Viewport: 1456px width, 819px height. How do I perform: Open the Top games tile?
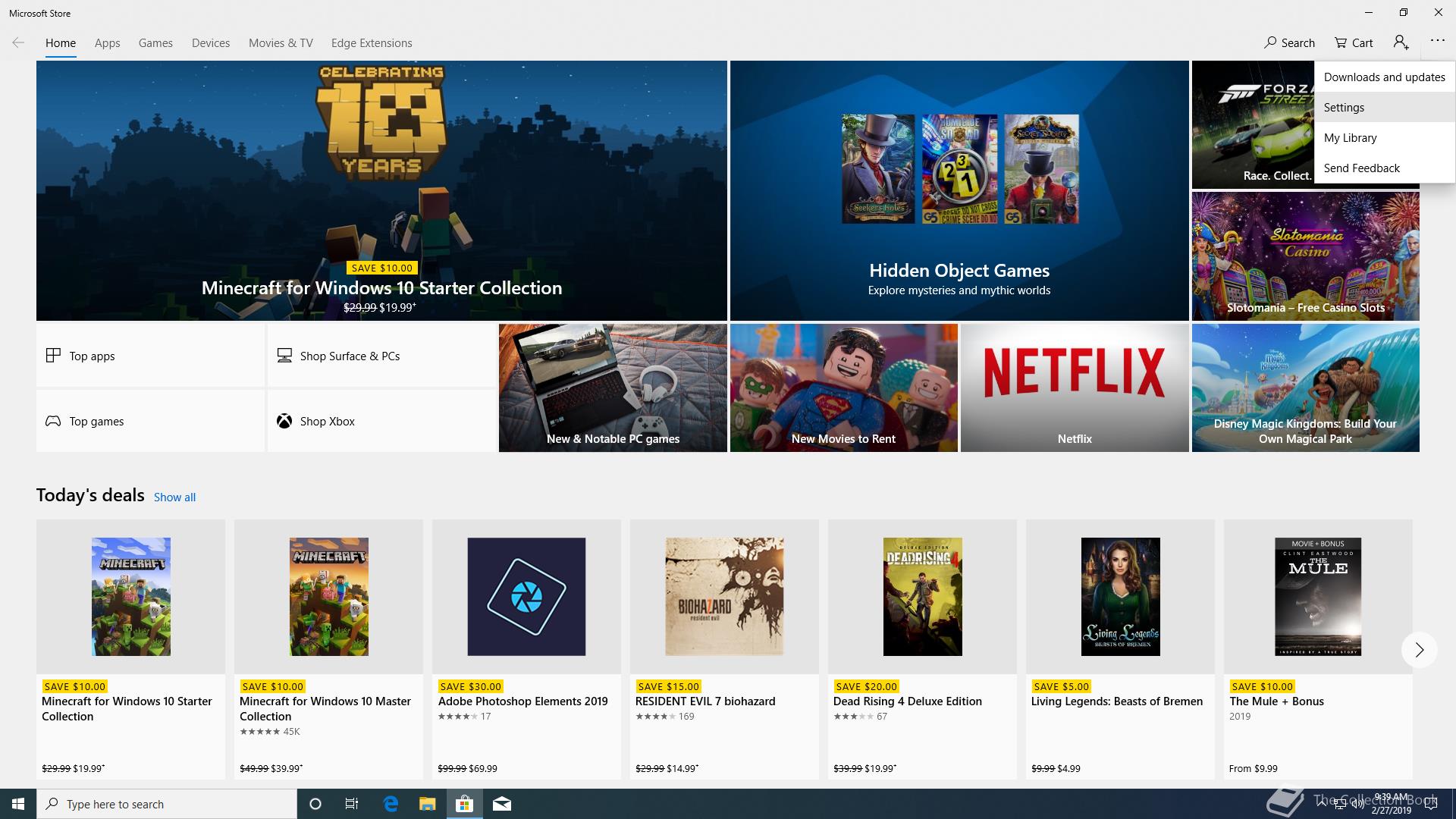click(150, 421)
